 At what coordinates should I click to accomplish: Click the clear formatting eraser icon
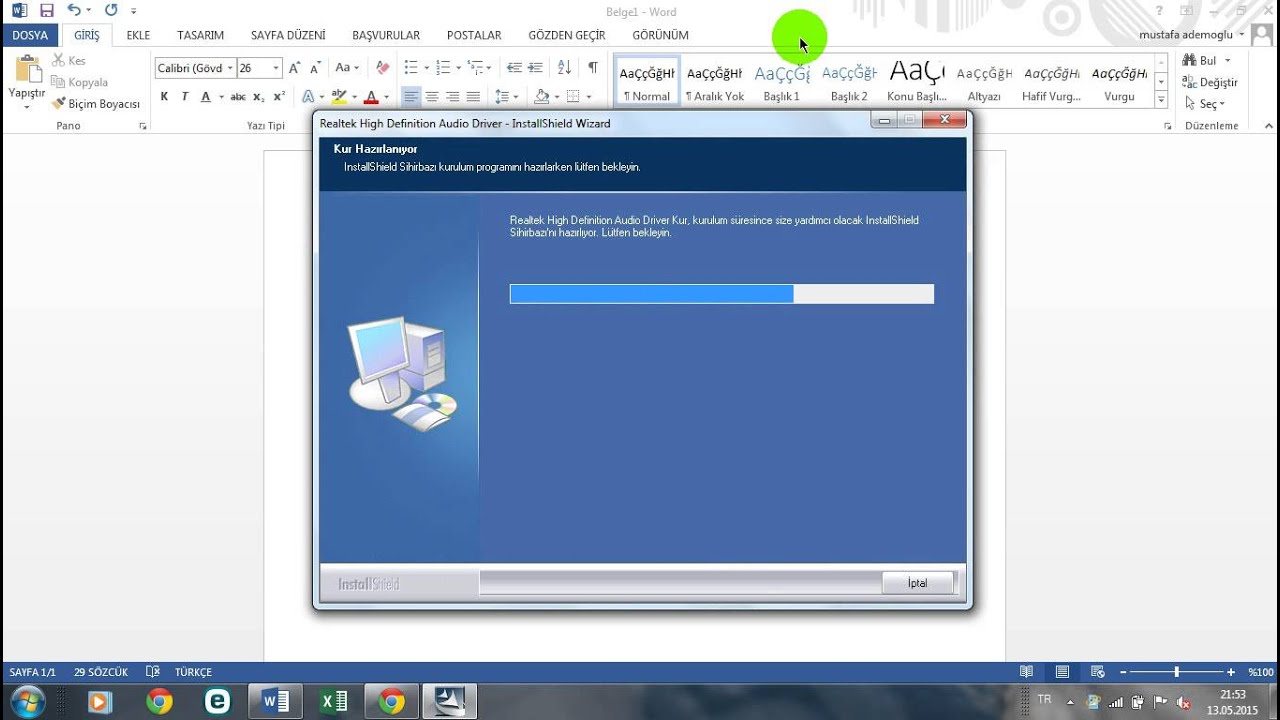pyautogui.click(x=382, y=68)
